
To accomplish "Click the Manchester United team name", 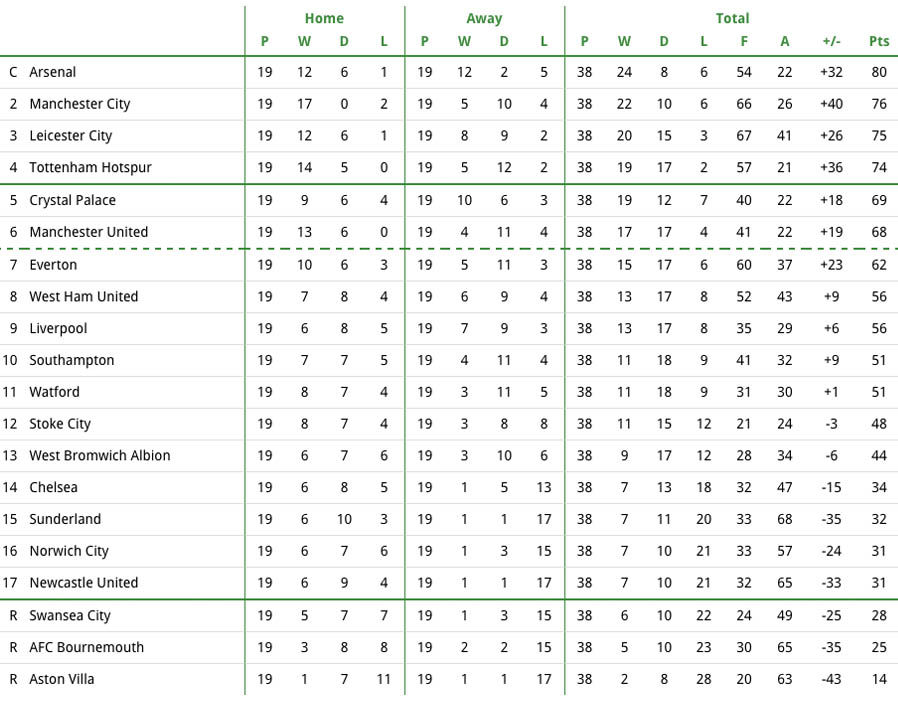I will [x=89, y=232].
